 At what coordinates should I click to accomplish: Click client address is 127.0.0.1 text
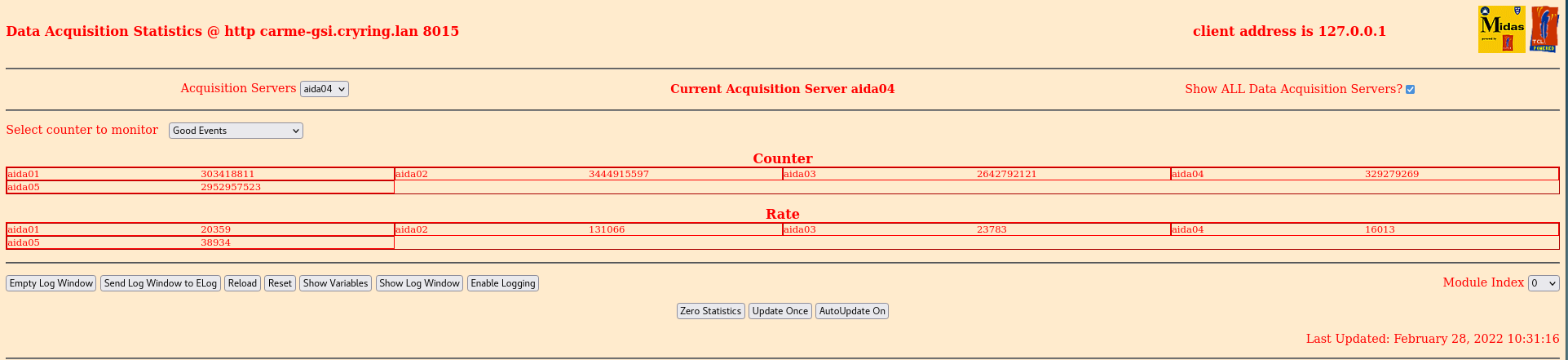pyautogui.click(x=1289, y=31)
